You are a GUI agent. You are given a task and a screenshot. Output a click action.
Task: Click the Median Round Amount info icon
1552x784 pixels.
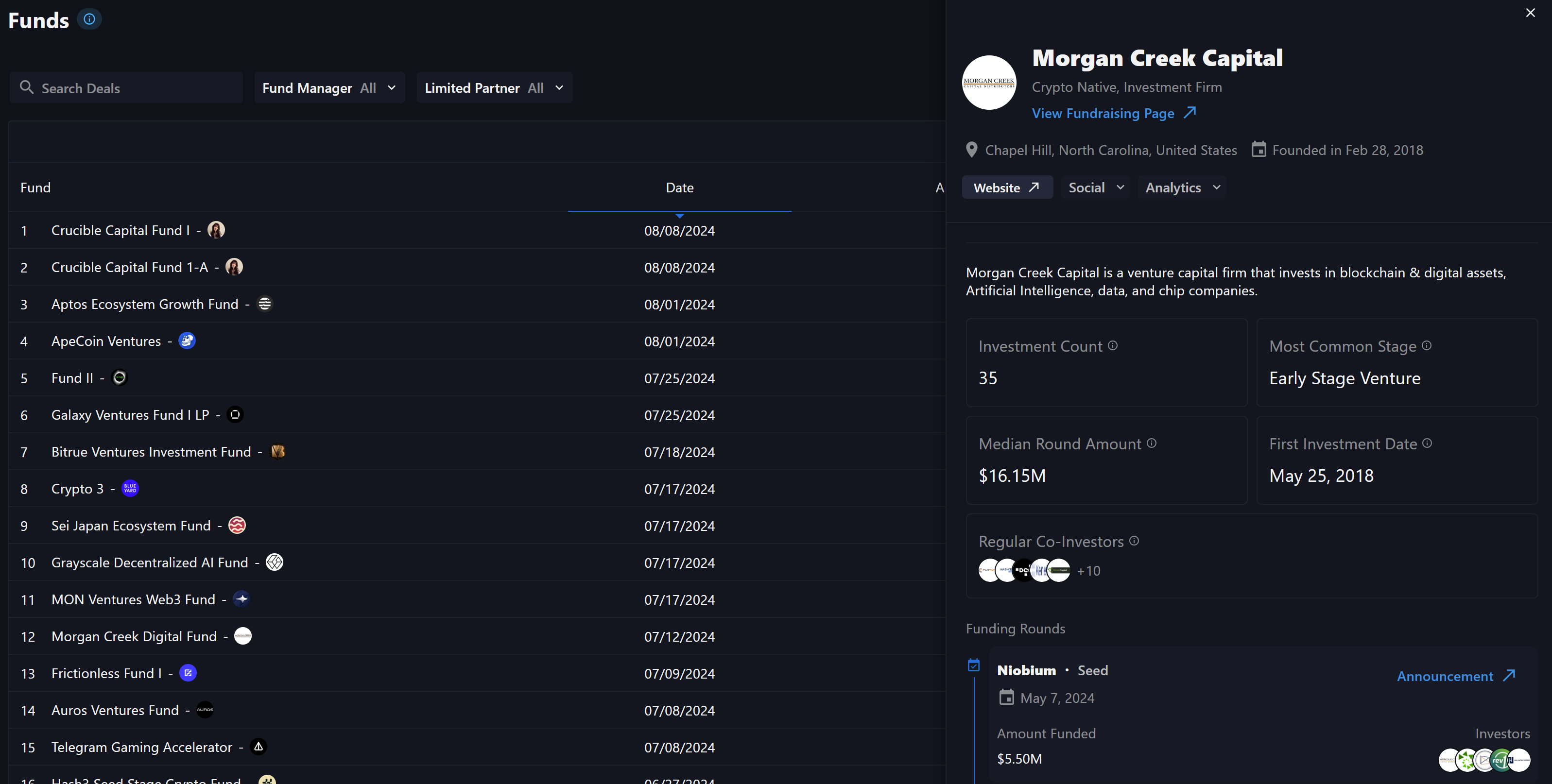pos(1151,443)
